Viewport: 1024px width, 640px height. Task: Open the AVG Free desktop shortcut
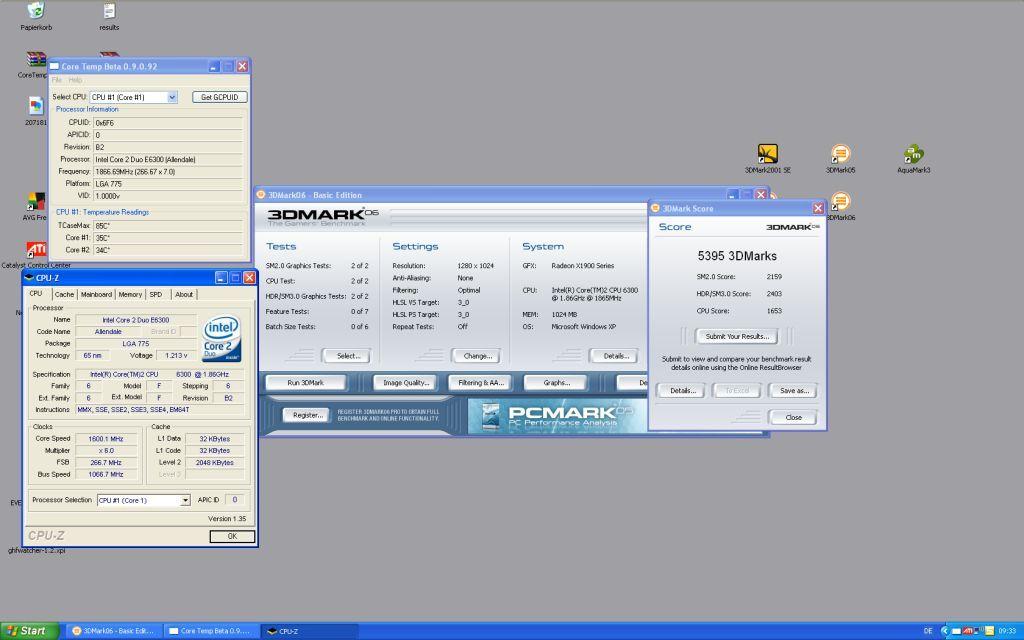[x=36, y=202]
